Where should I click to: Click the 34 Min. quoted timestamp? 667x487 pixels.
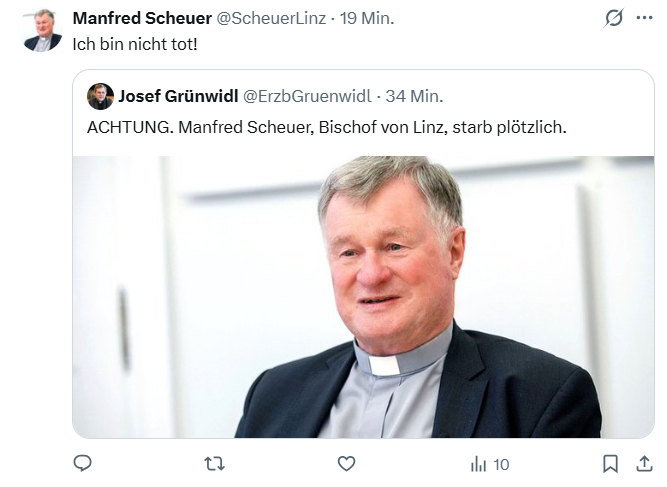[414, 97]
